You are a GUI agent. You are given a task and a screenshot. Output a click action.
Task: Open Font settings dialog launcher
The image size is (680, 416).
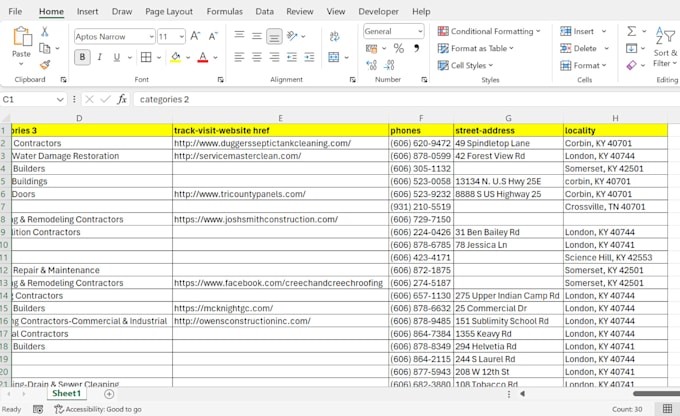tap(220, 79)
